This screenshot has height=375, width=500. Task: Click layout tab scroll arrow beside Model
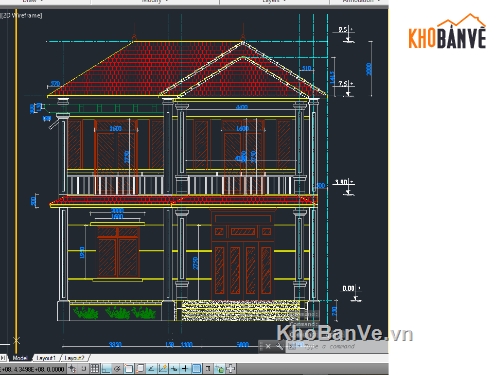coord(3,358)
